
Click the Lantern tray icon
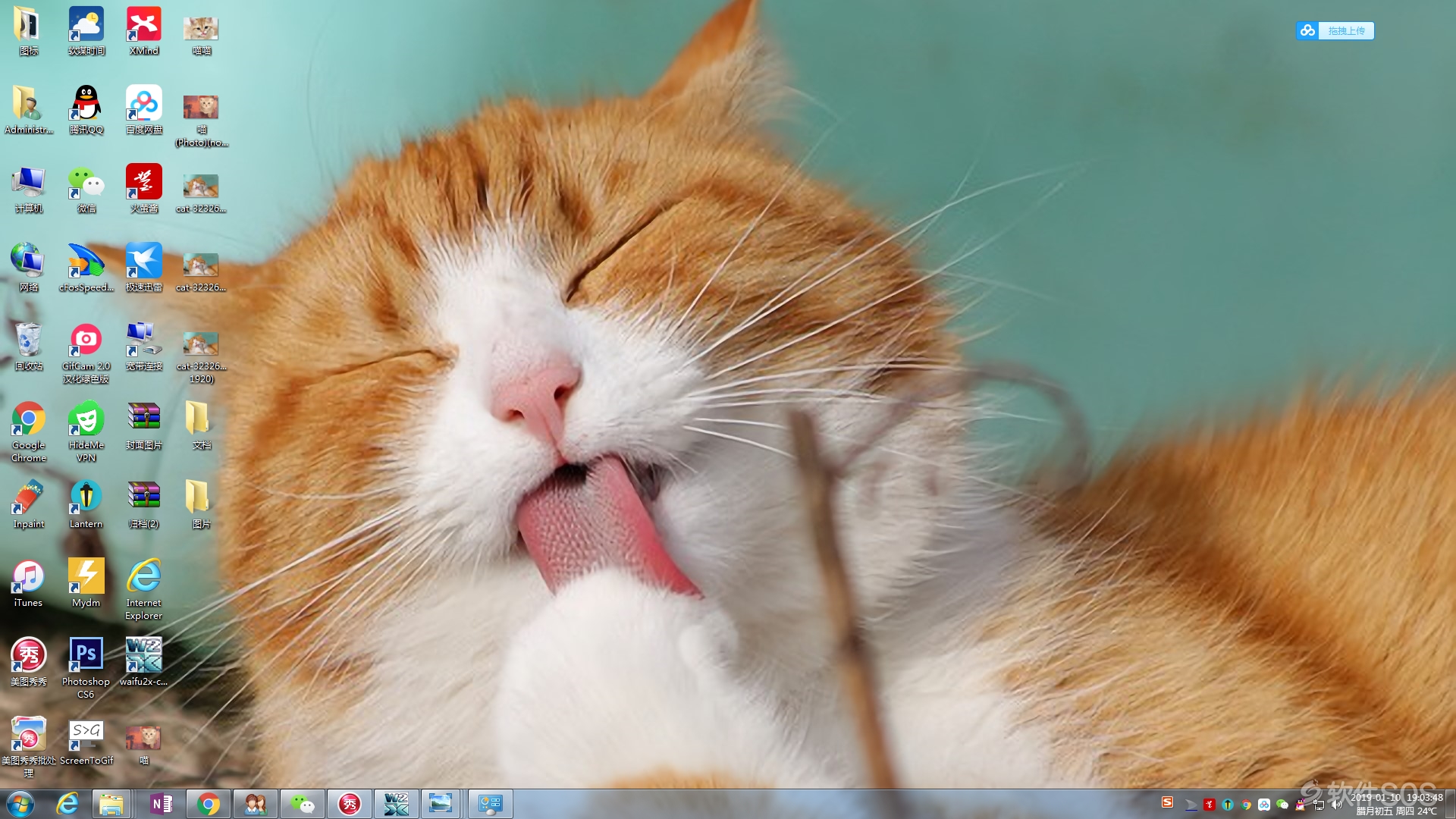(x=1228, y=805)
